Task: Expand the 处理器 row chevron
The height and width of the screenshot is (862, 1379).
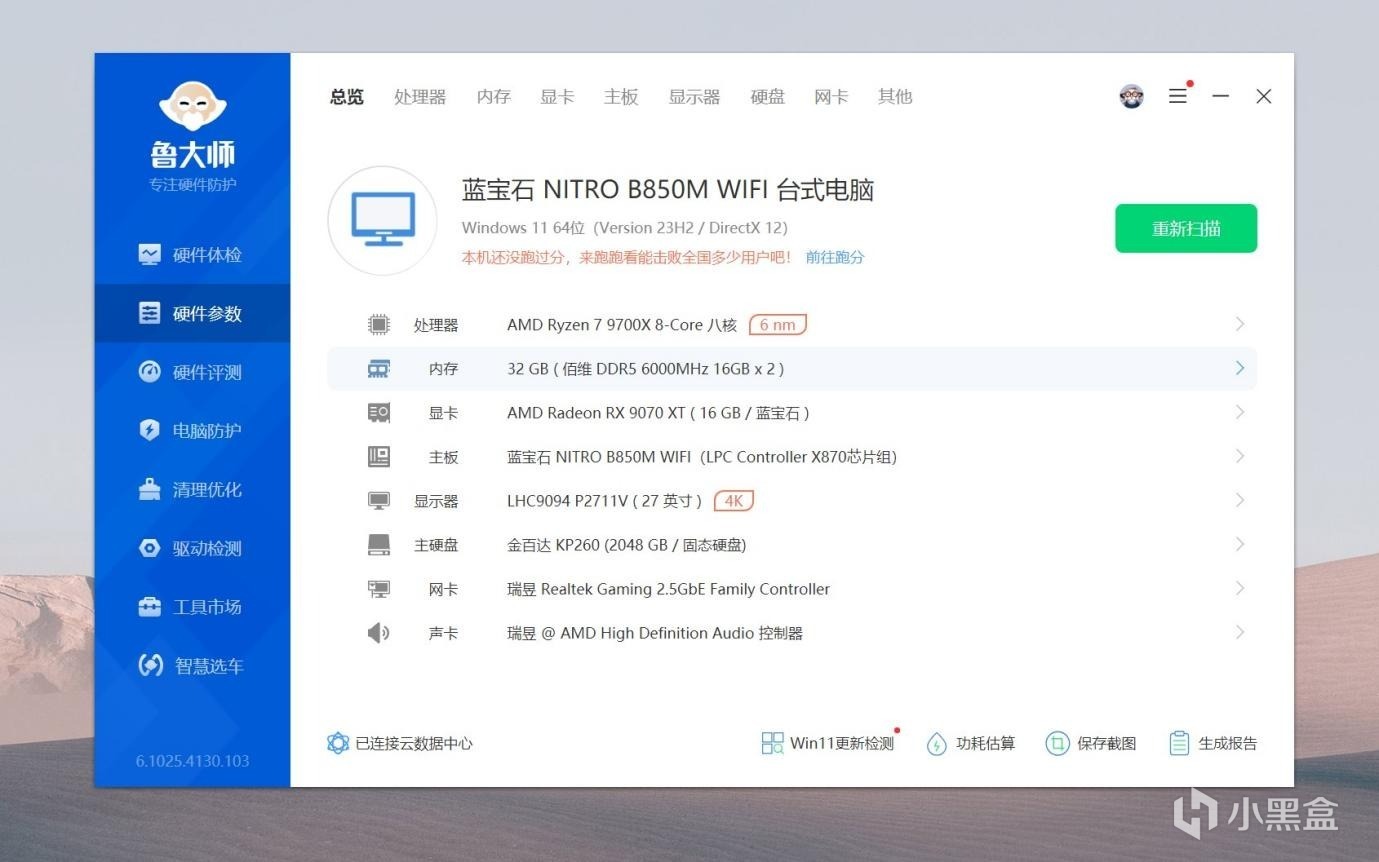Action: [1240, 324]
